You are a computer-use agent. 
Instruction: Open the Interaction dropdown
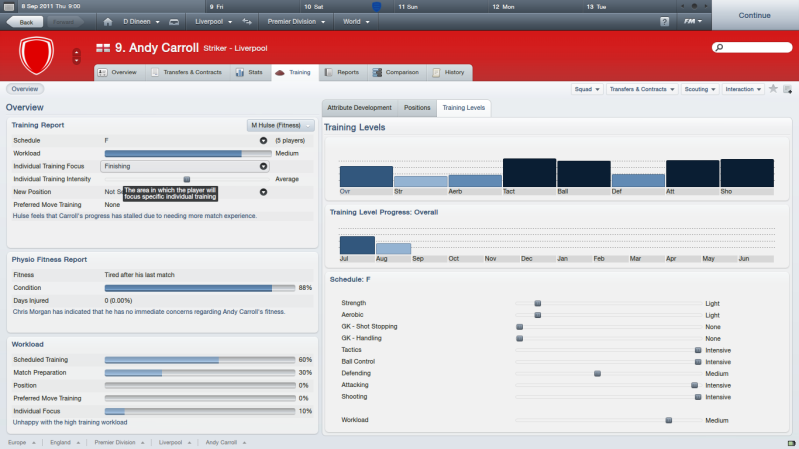coord(743,89)
